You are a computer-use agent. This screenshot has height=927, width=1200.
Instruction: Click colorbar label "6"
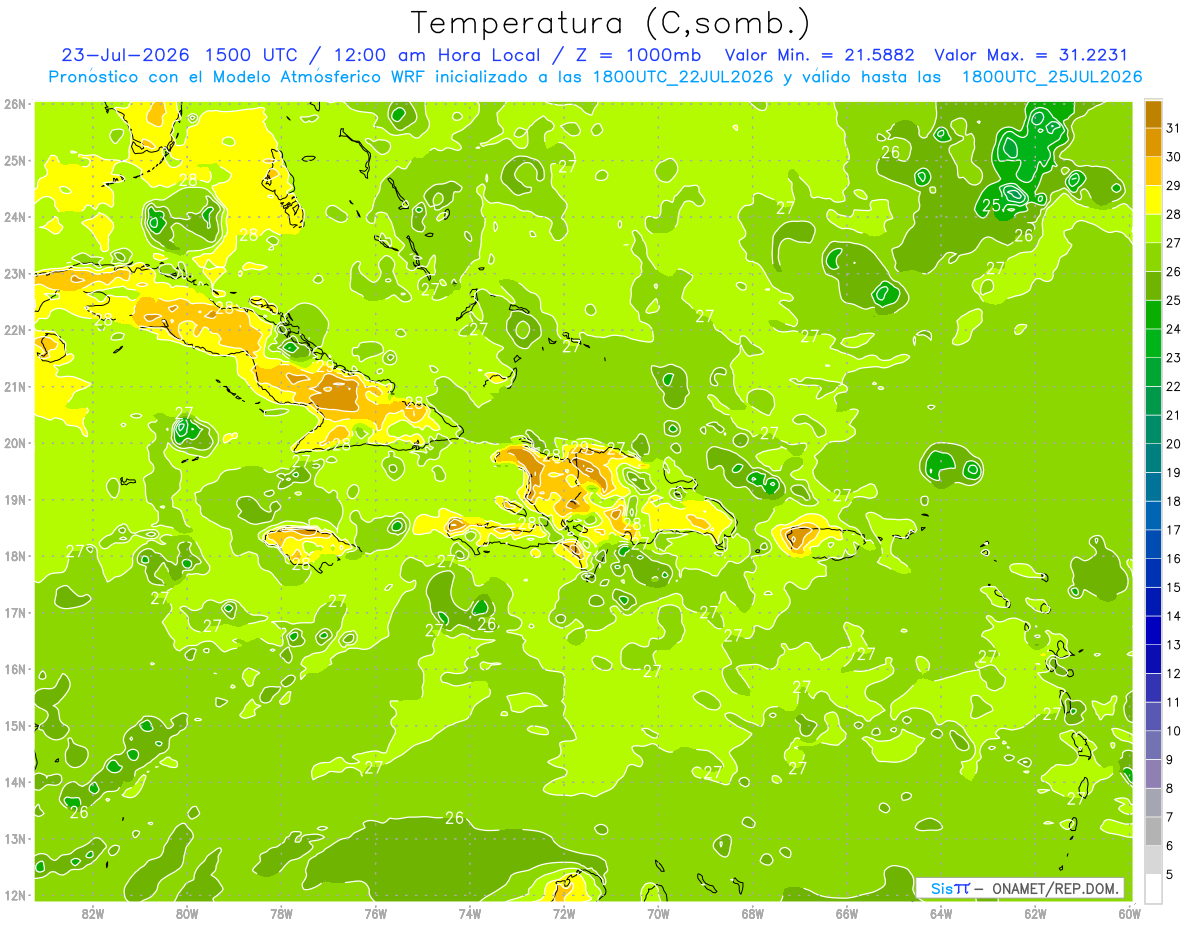click(x=1170, y=846)
